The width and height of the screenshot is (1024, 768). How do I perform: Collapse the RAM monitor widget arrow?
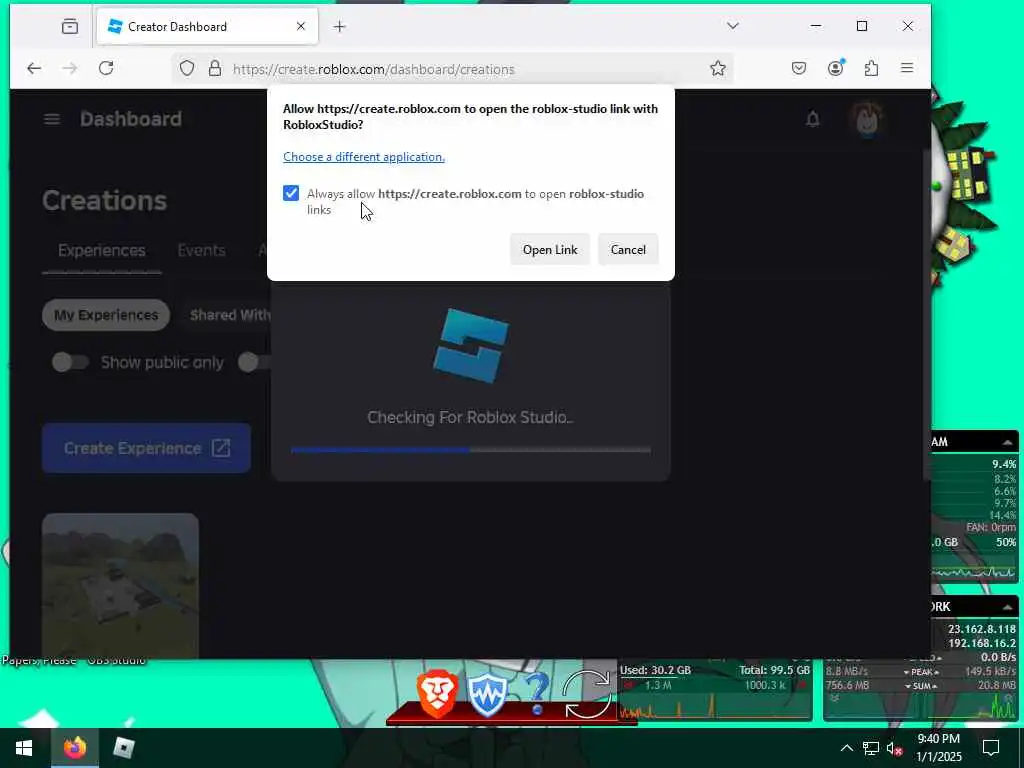(1008, 442)
